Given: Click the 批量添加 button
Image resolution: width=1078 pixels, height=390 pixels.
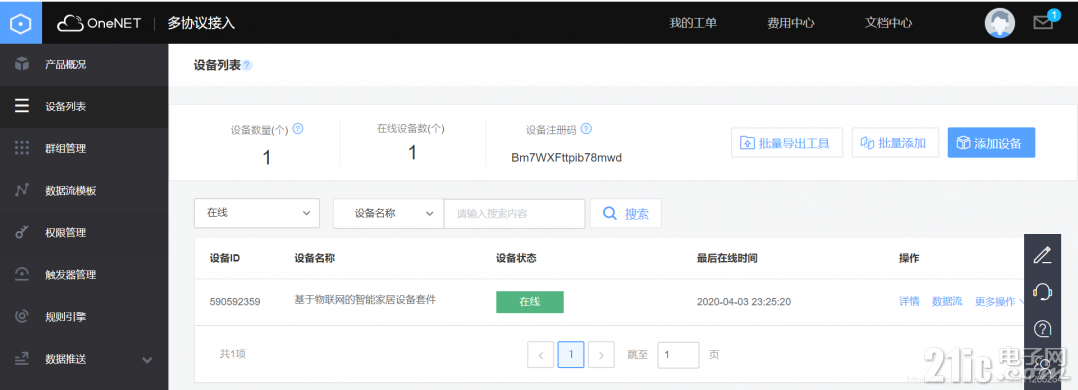Looking at the screenshot, I should tap(895, 143).
